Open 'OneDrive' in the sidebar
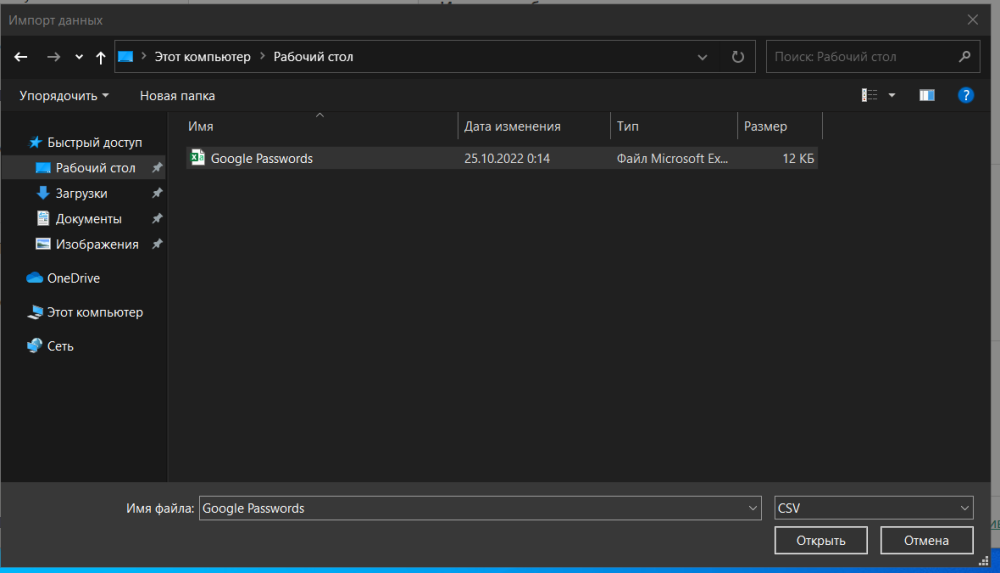The image size is (1000, 573). (x=63, y=278)
